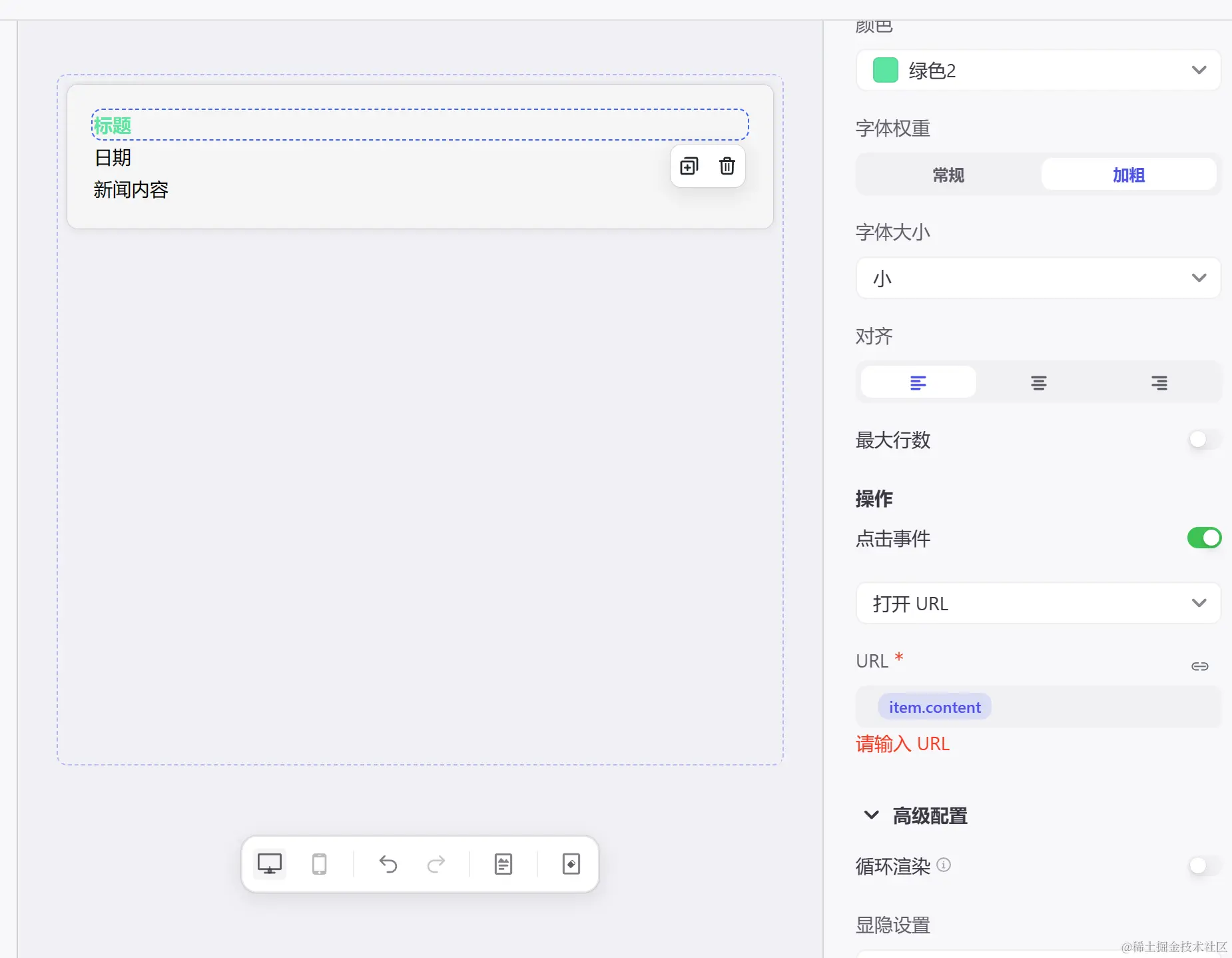Open the 打开 URL action dropdown
This screenshot has height=958, width=1232.
click(1037, 603)
